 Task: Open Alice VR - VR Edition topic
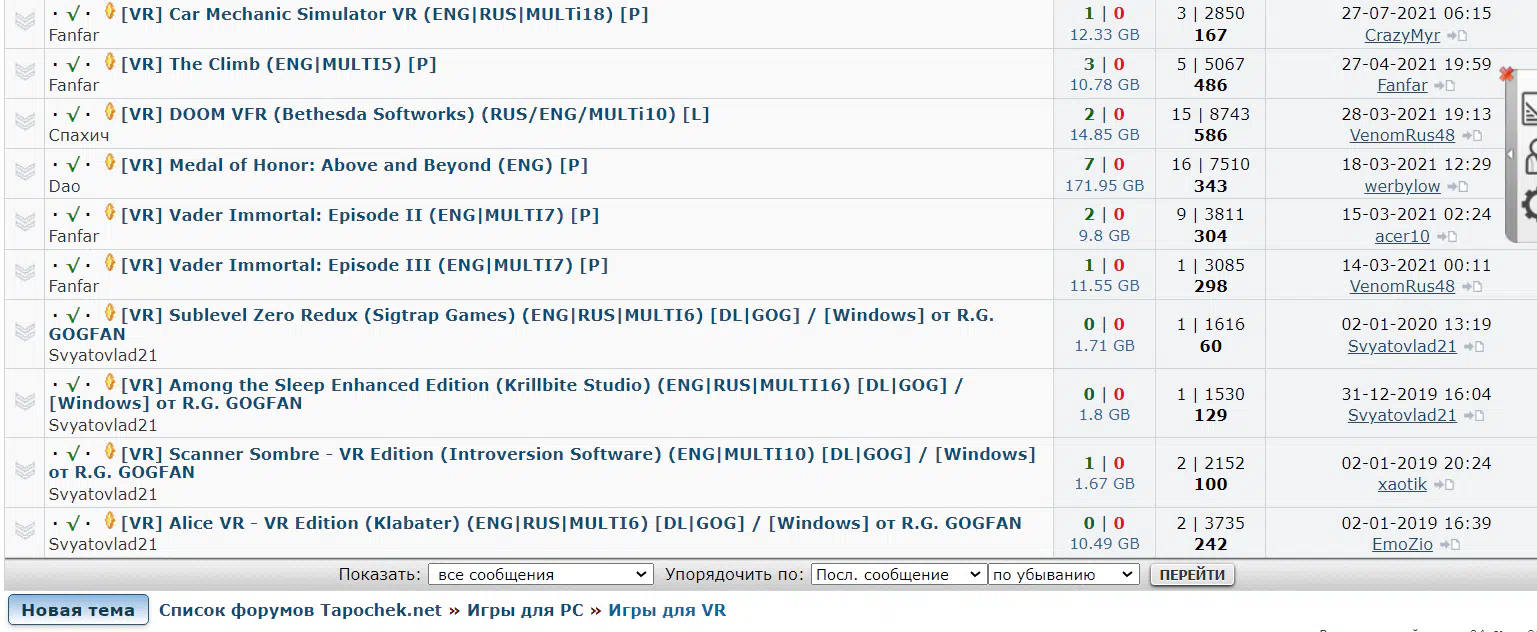(571, 523)
